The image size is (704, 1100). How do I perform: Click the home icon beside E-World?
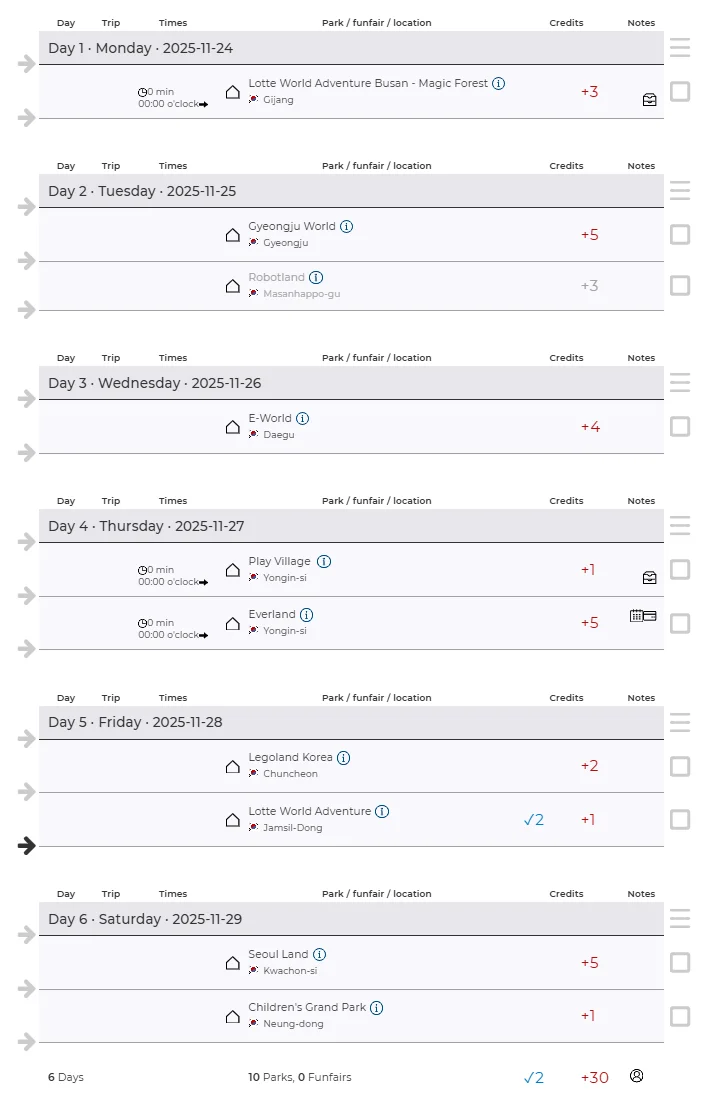point(233,427)
